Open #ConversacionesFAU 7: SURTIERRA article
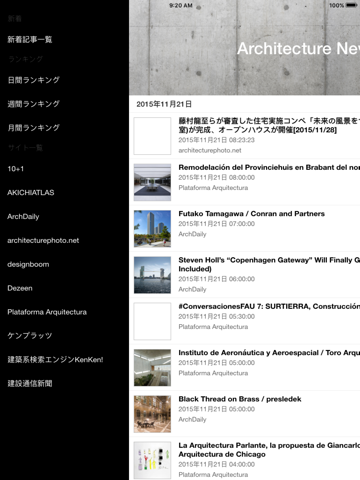The height and width of the screenshot is (480, 360). [245, 321]
